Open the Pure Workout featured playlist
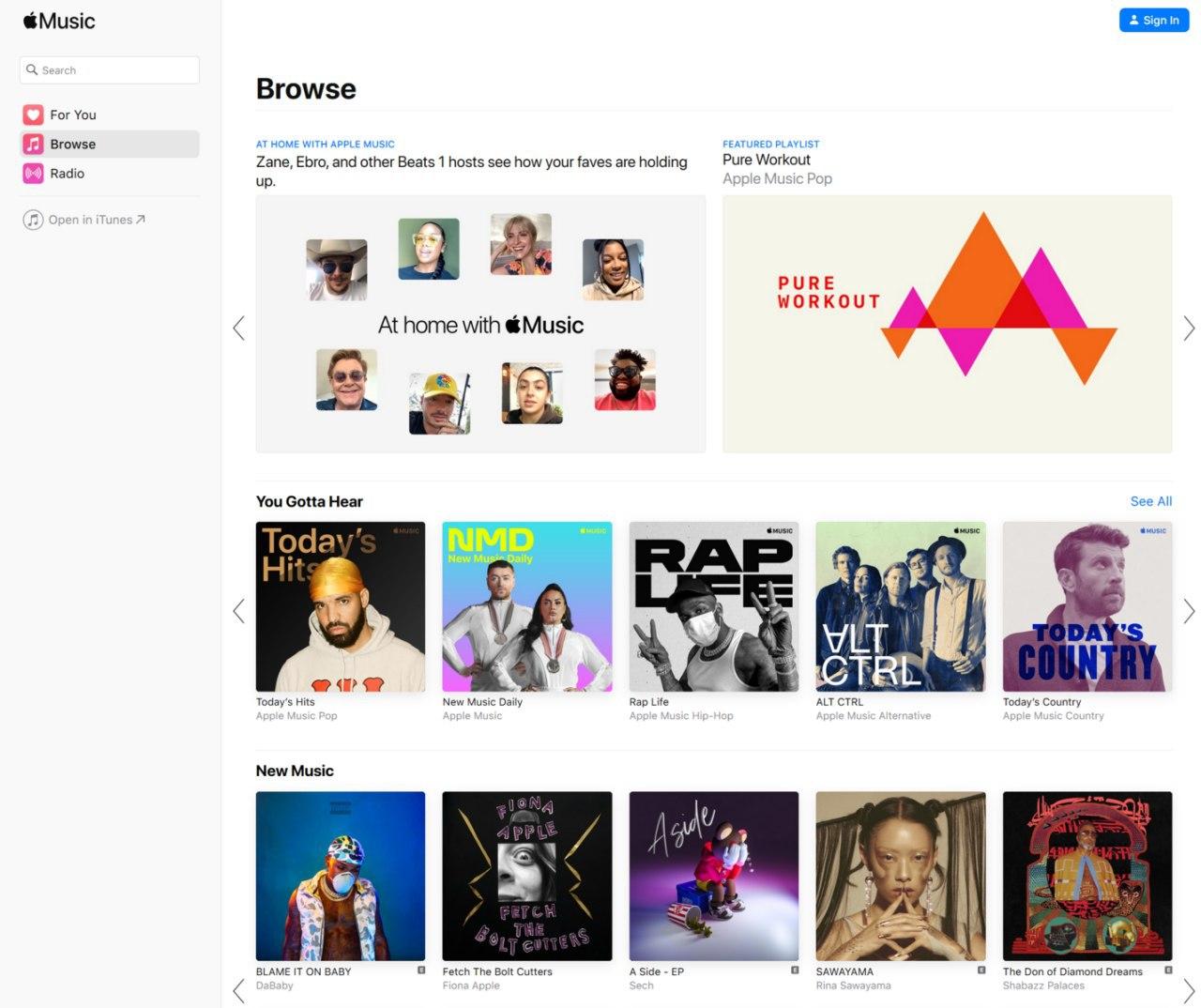Viewport: 1201px width, 1008px height. point(947,324)
